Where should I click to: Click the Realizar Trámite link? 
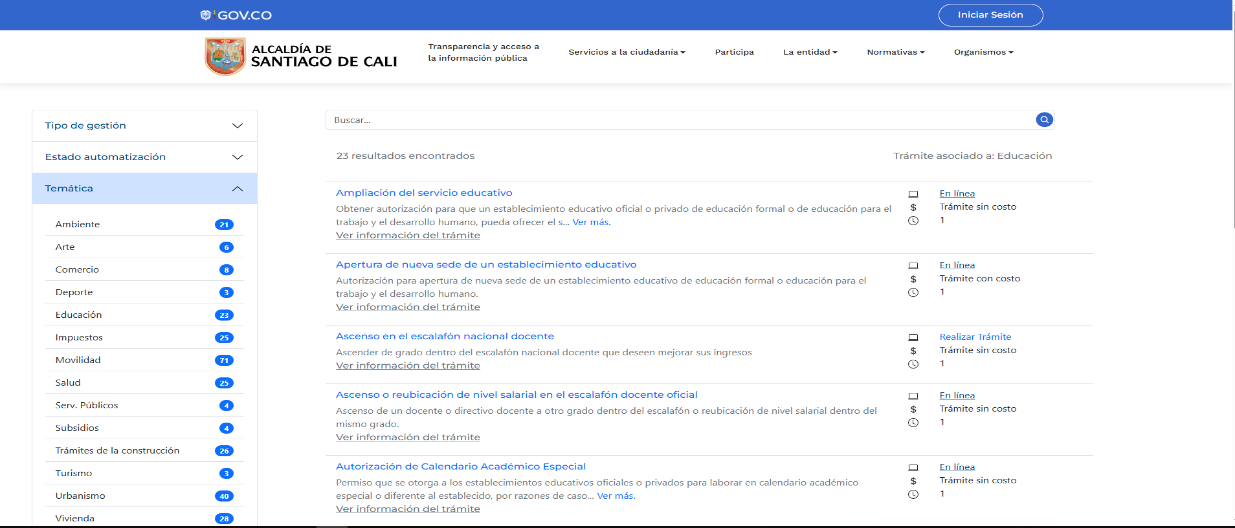pyautogui.click(x=975, y=337)
